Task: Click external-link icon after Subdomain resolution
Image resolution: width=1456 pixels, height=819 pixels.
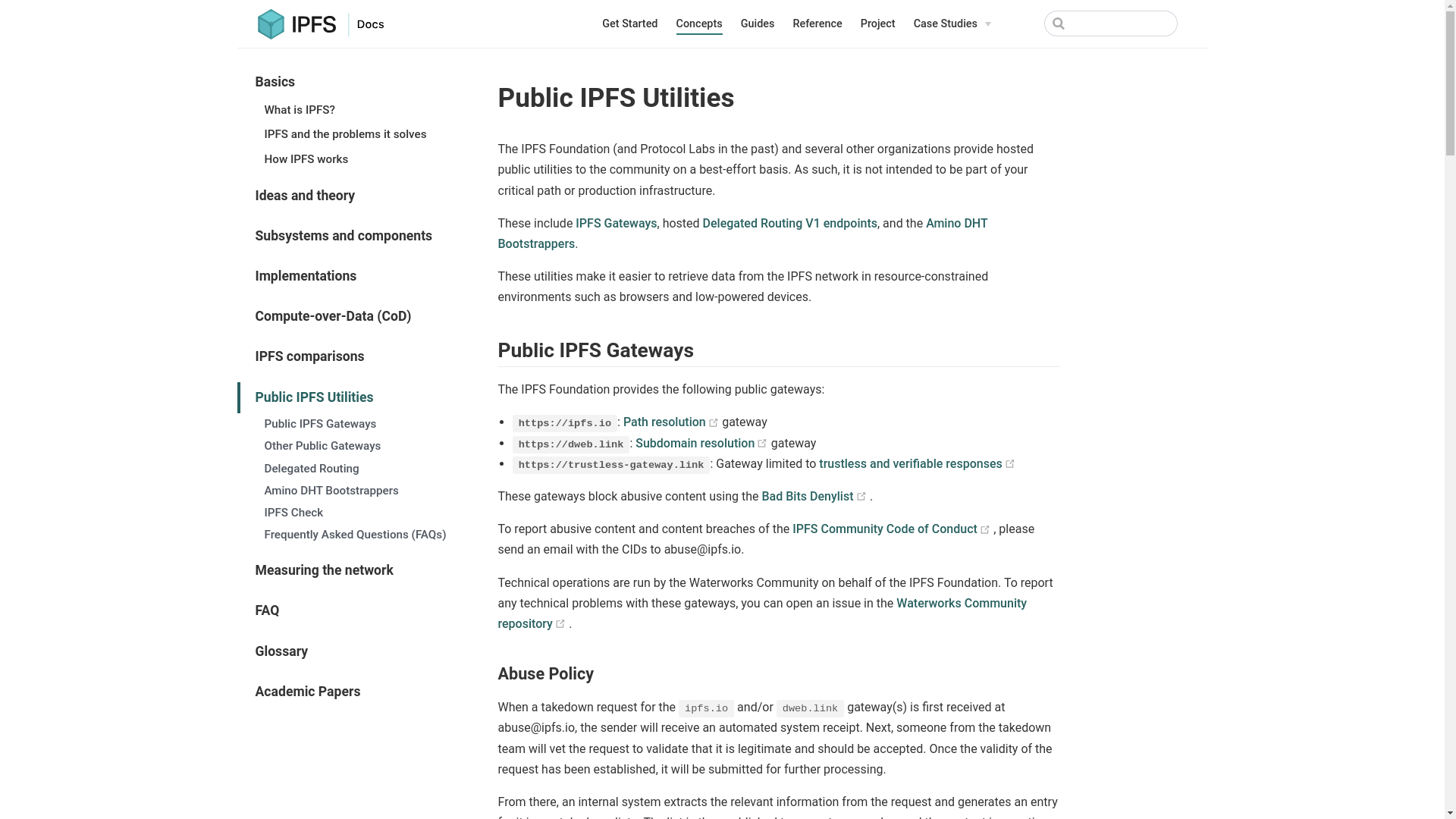Action: pyautogui.click(x=762, y=444)
